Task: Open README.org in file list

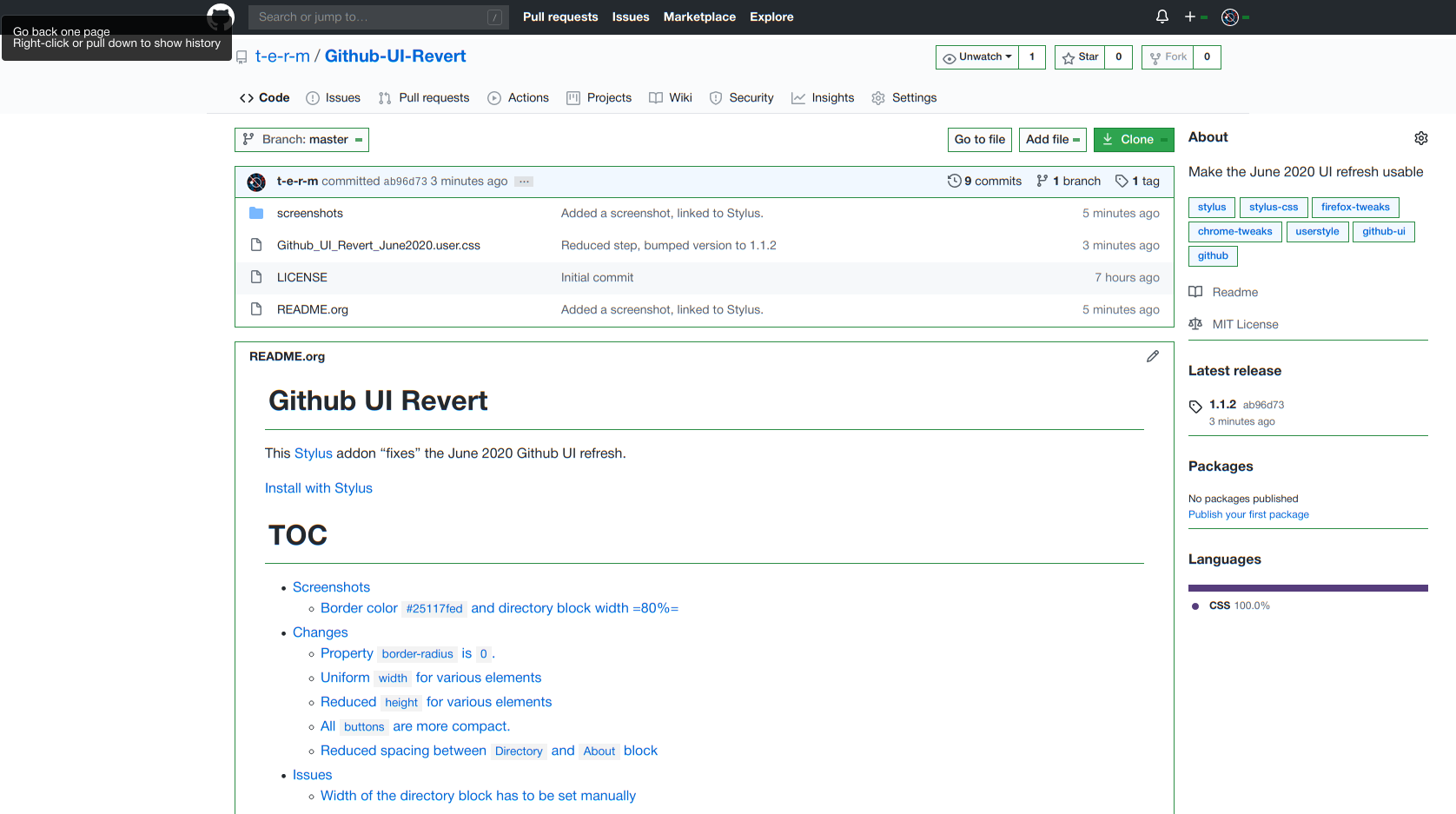Action: (x=313, y=310)
